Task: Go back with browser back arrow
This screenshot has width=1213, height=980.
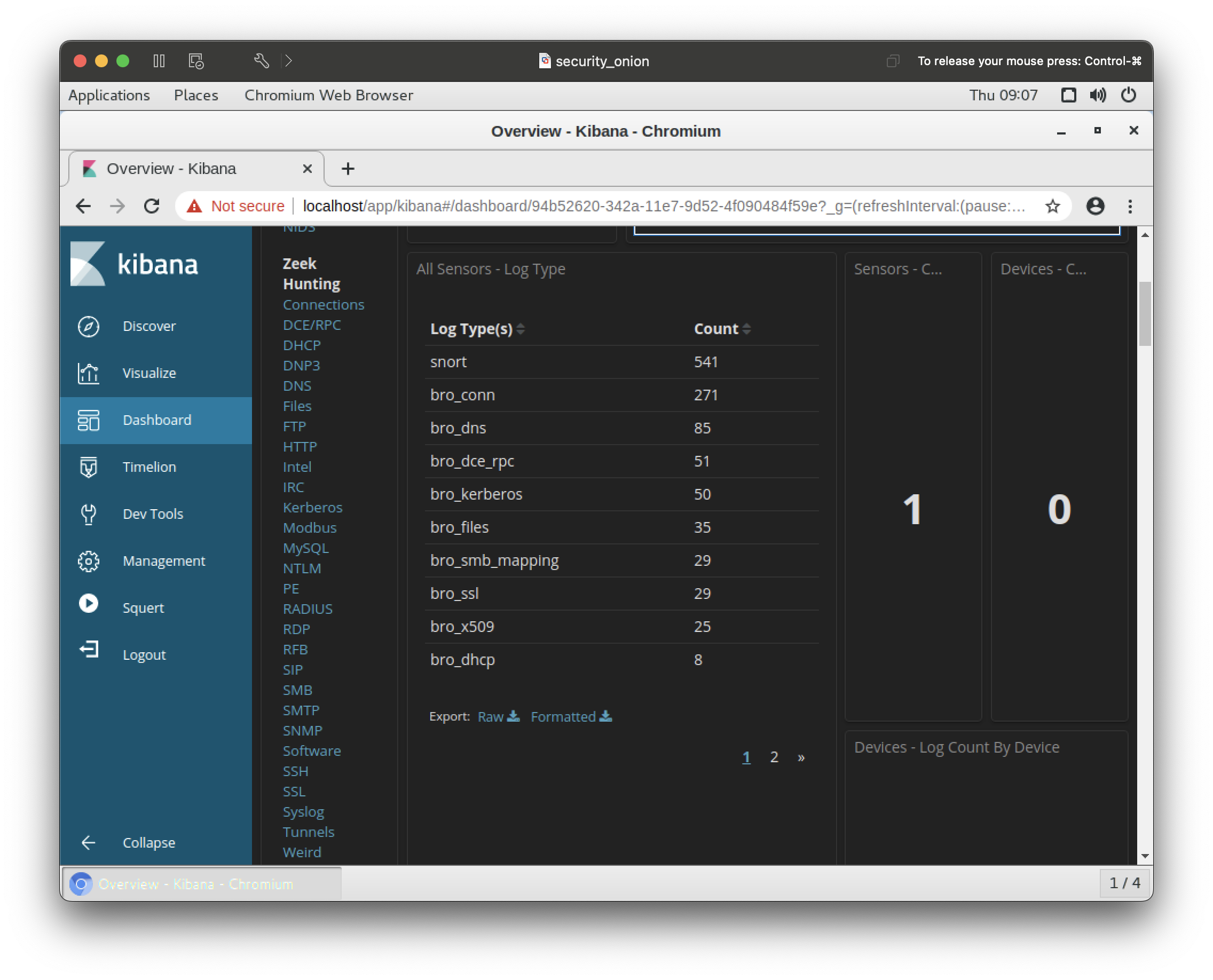Action: (x=83, y=206)
